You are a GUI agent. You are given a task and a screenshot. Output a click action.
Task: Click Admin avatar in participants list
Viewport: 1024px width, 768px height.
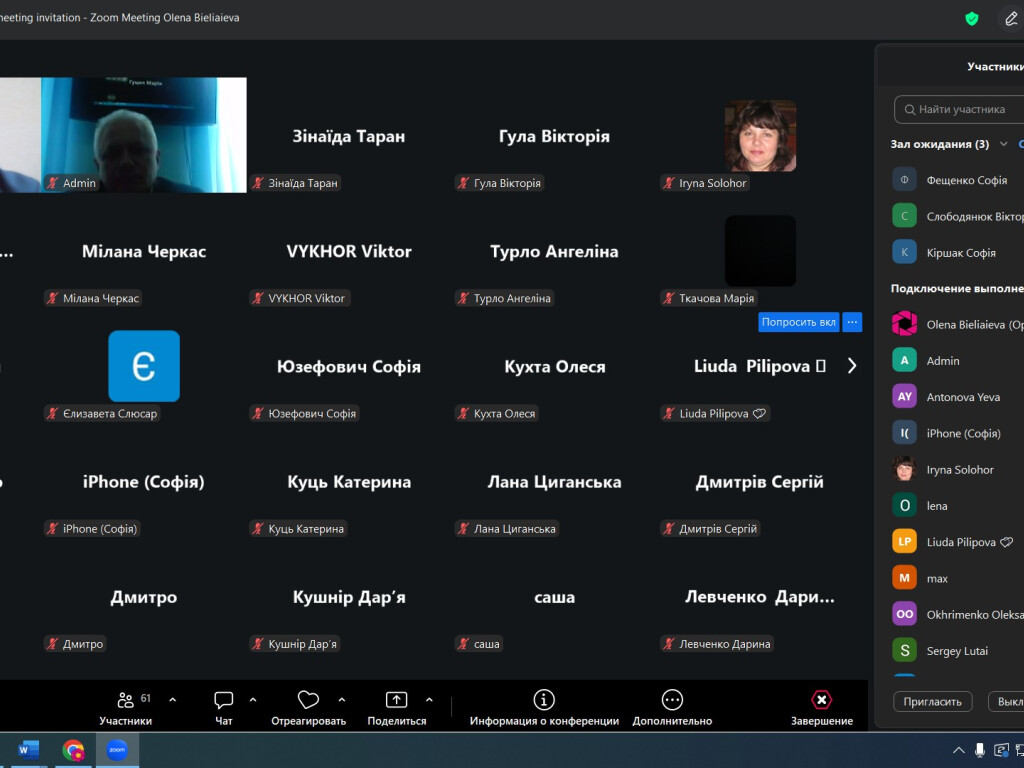[x=904, y=360]
